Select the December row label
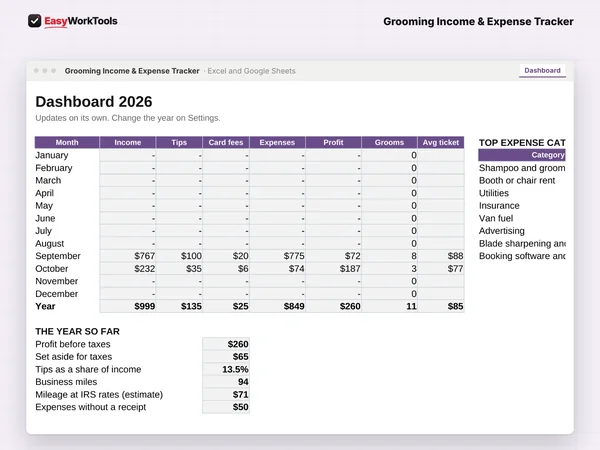600x450 pixels. tap(57, 294)
